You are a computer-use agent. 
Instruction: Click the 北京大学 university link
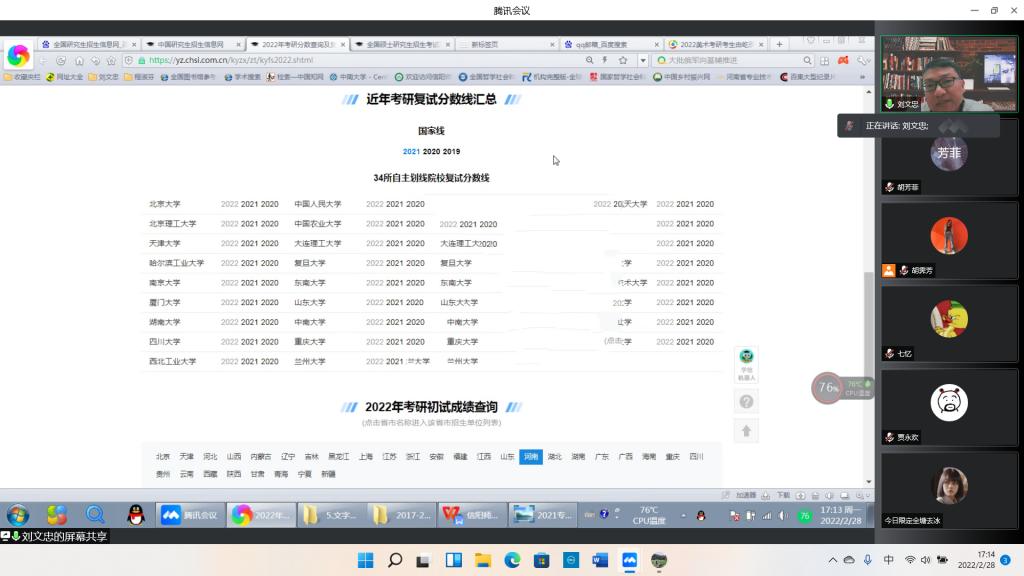tap(164, 204)
